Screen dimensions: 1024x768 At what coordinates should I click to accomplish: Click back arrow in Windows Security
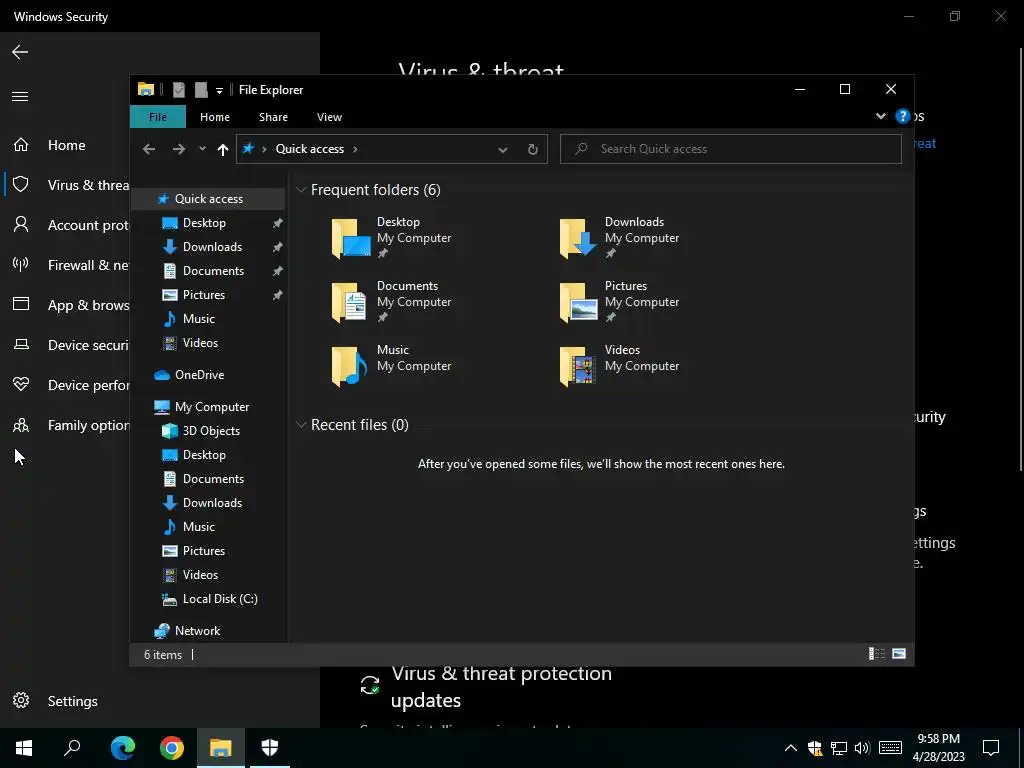[x=20, y=52]
